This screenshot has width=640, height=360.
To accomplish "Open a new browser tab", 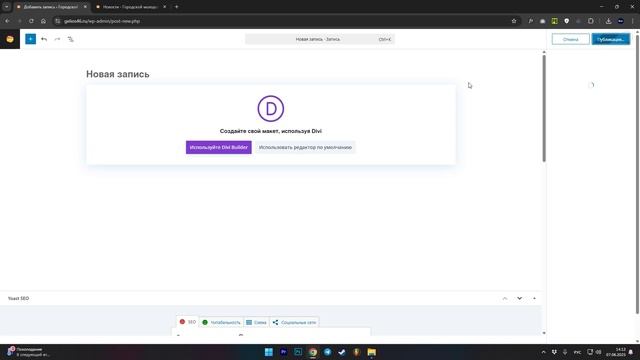I will coord(176,7).
